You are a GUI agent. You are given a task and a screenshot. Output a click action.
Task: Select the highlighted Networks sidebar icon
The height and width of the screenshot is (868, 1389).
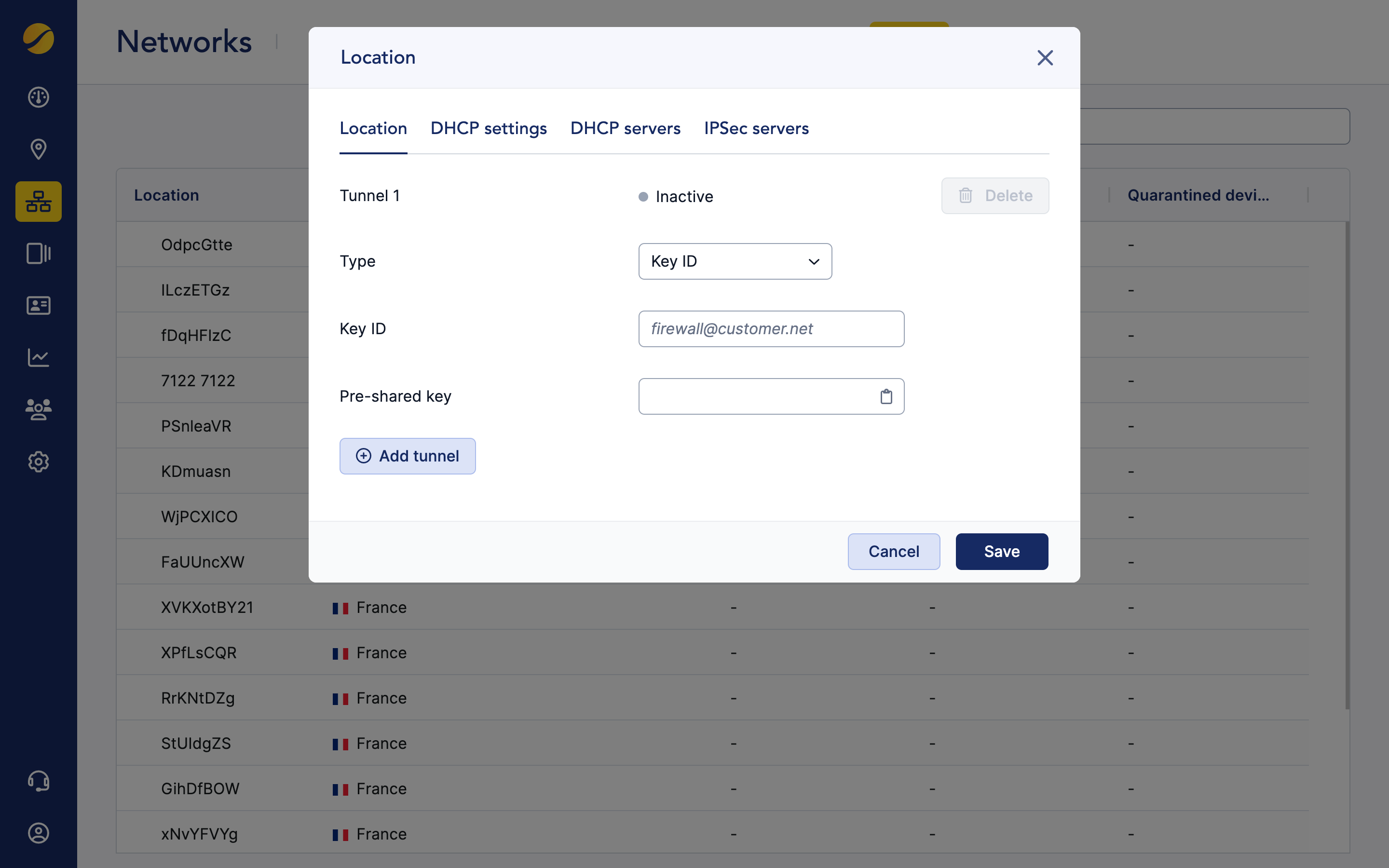point(38,201)
